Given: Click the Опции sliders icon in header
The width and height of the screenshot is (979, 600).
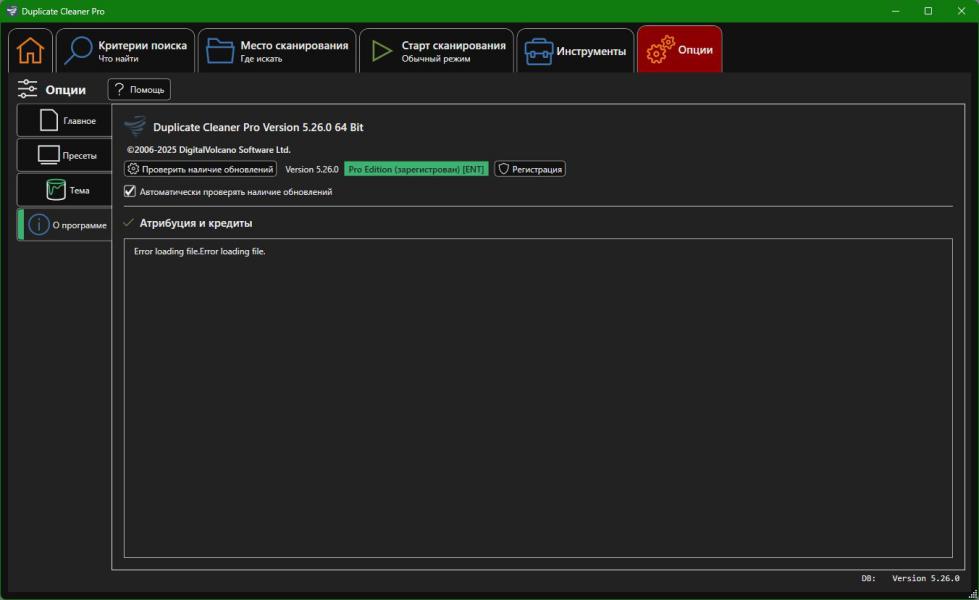Looking at the screenshot, I should click(x=27, y=90).
